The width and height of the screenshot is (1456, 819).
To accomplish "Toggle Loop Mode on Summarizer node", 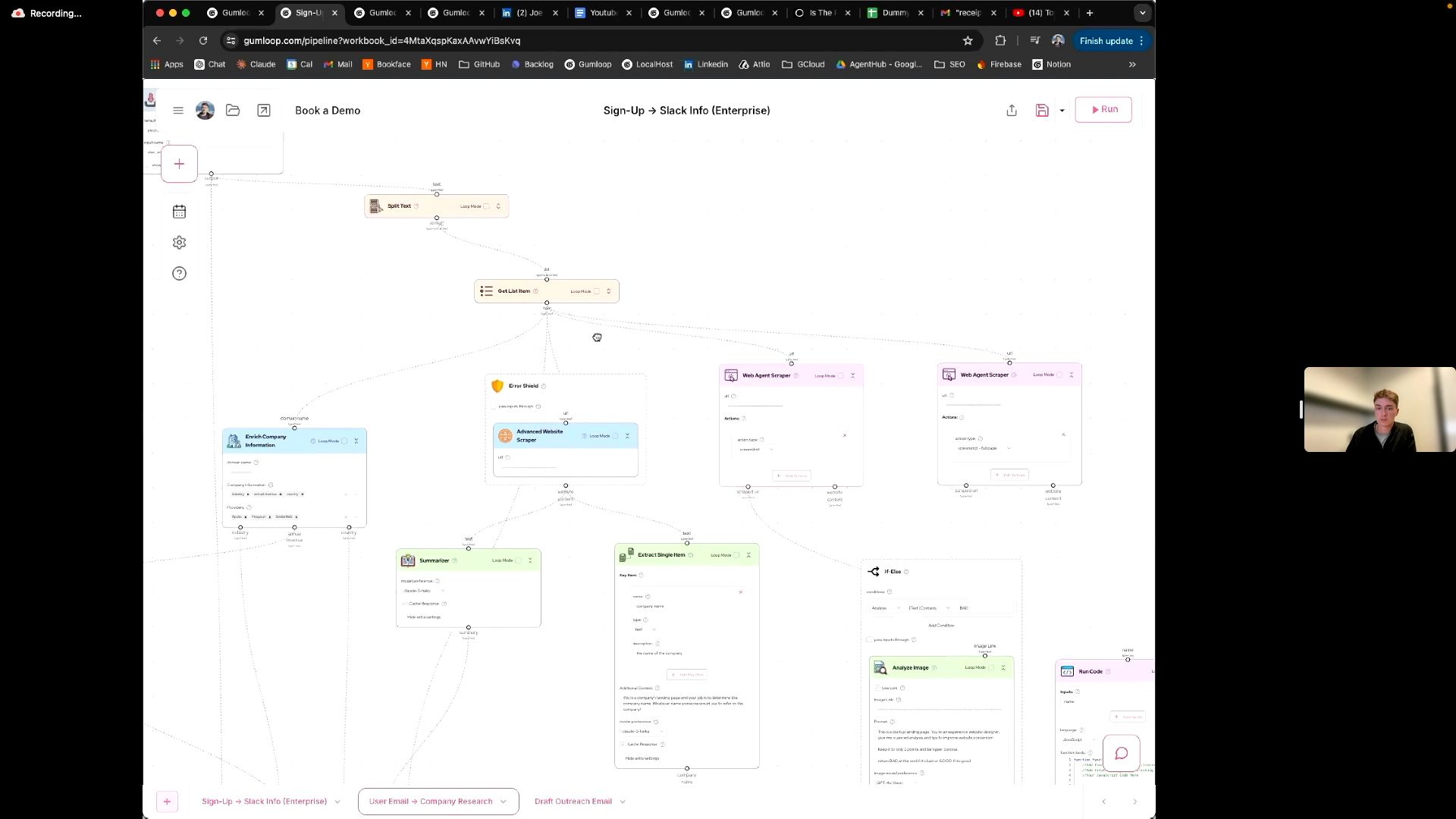I will point(519,560).
